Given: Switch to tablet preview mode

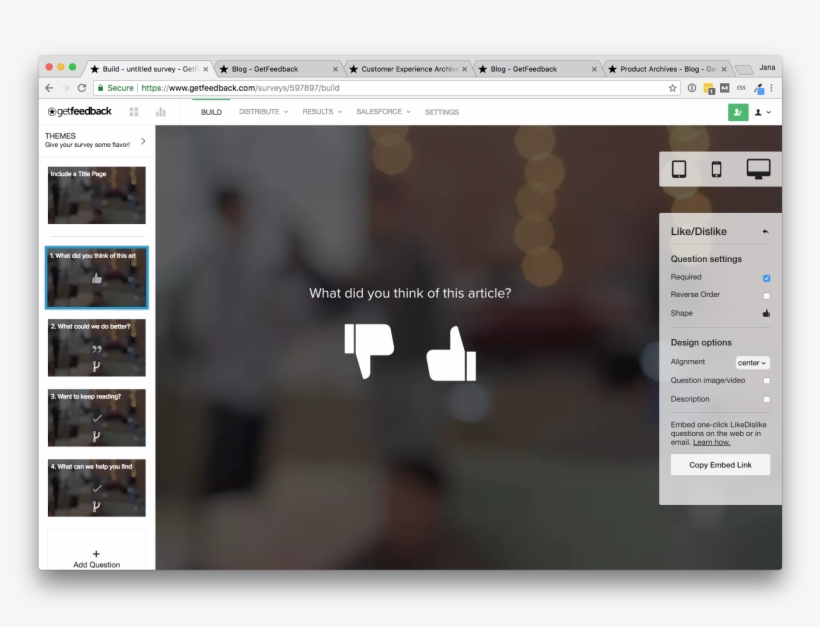Looking at the screenshot, I should click(x=679, y=169).
